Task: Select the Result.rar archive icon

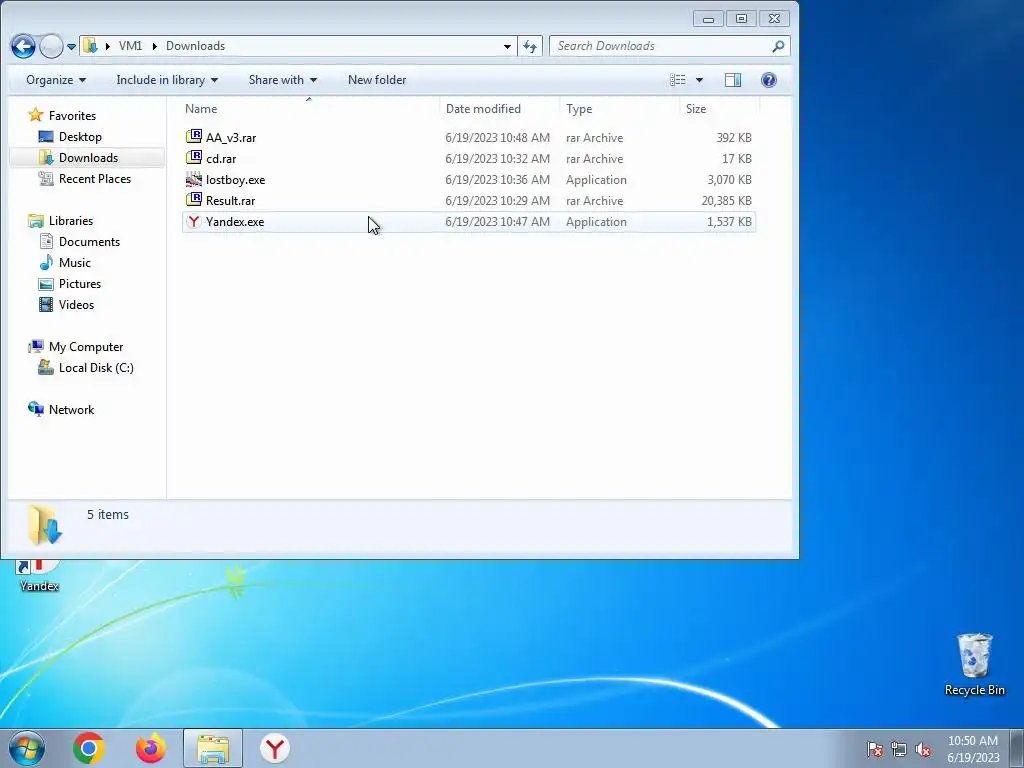Action: [x=194, y=200]
